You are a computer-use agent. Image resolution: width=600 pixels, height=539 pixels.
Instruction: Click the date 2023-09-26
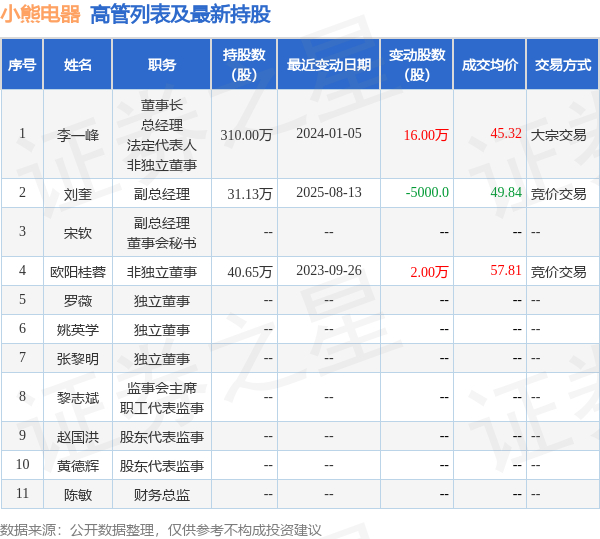coord(329,270)
